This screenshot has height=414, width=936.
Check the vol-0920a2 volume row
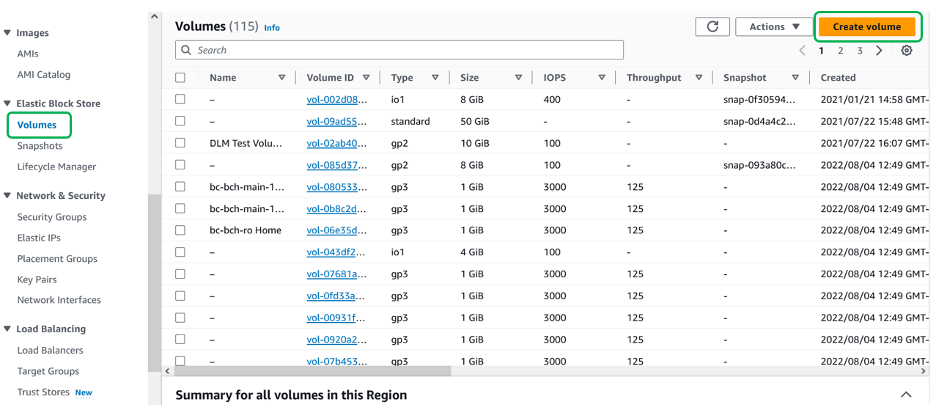click(180, 339)
